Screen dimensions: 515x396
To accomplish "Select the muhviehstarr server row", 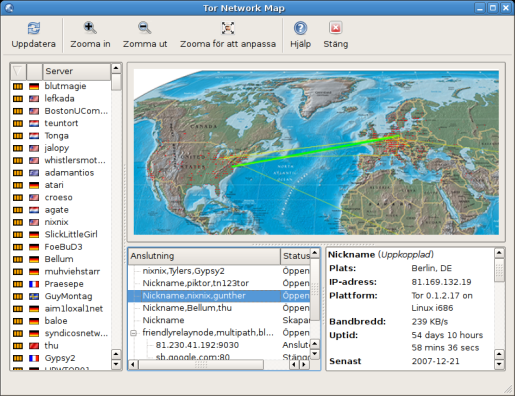I will pos(61,271).
